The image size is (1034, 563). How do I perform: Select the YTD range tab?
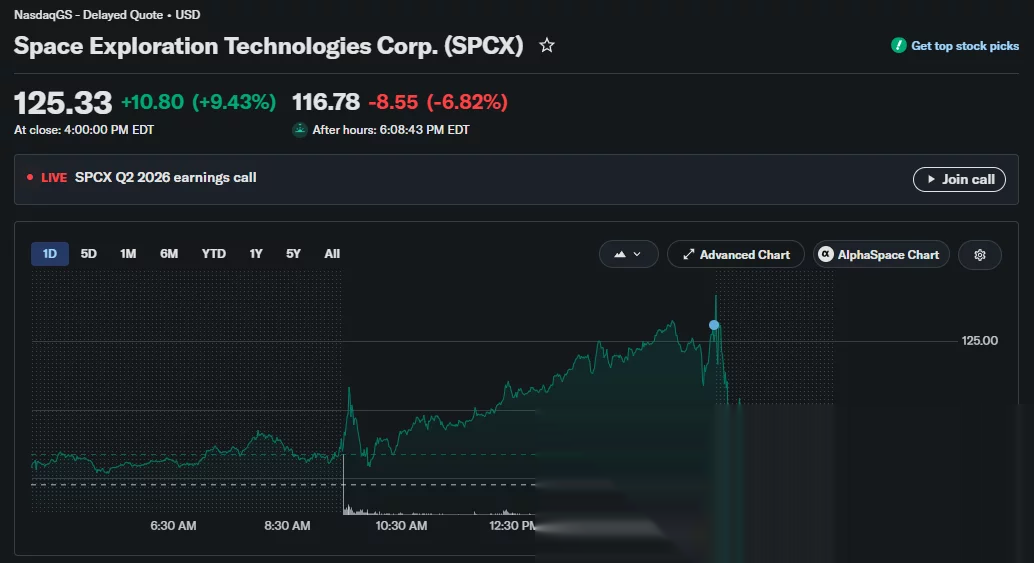tap(214, 254)
